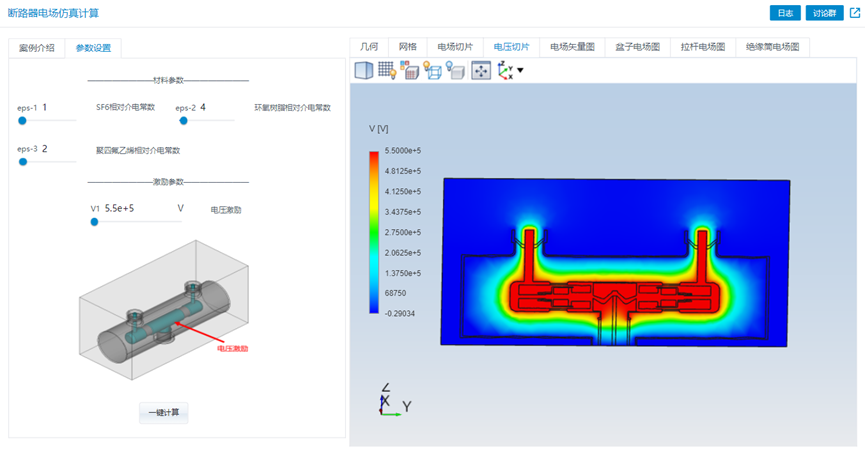
Task: Click the legend value 2.0625e+5
Action: [x=403, y=253]
